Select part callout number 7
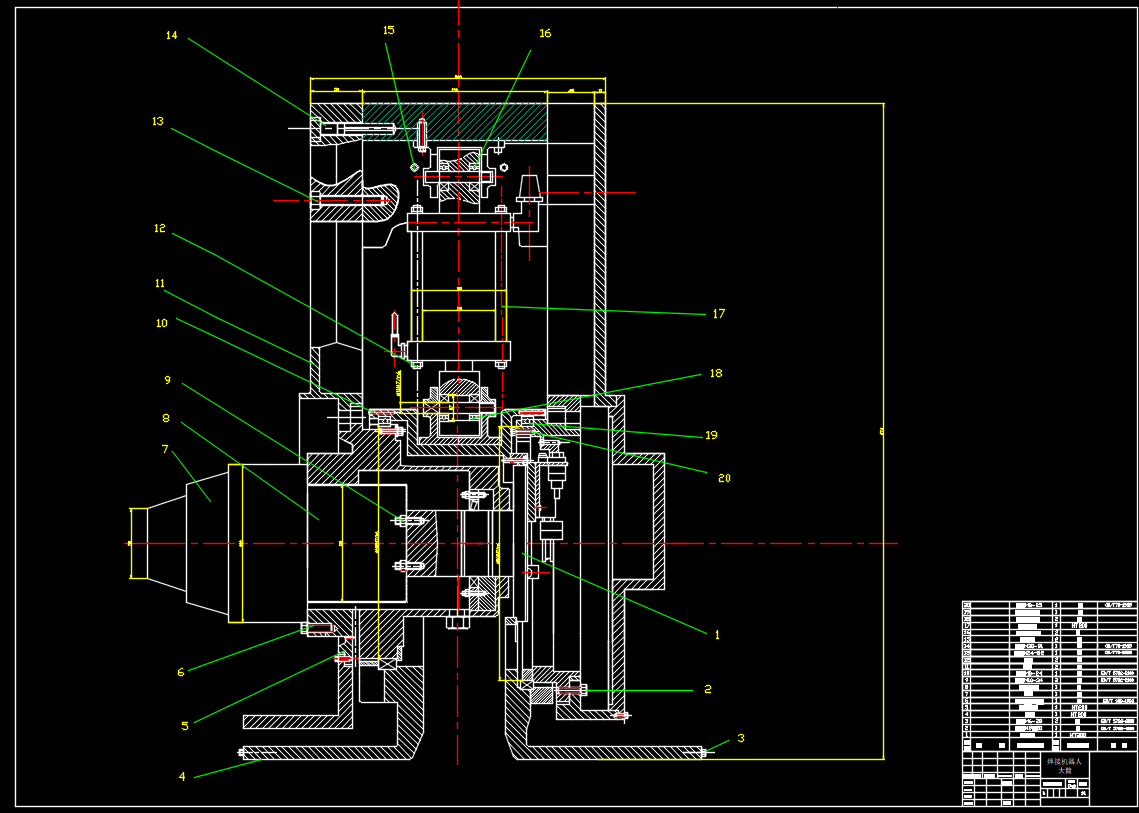Image resolution: width=1139 pixels, height=813 pixels. (x=165, y=450)
